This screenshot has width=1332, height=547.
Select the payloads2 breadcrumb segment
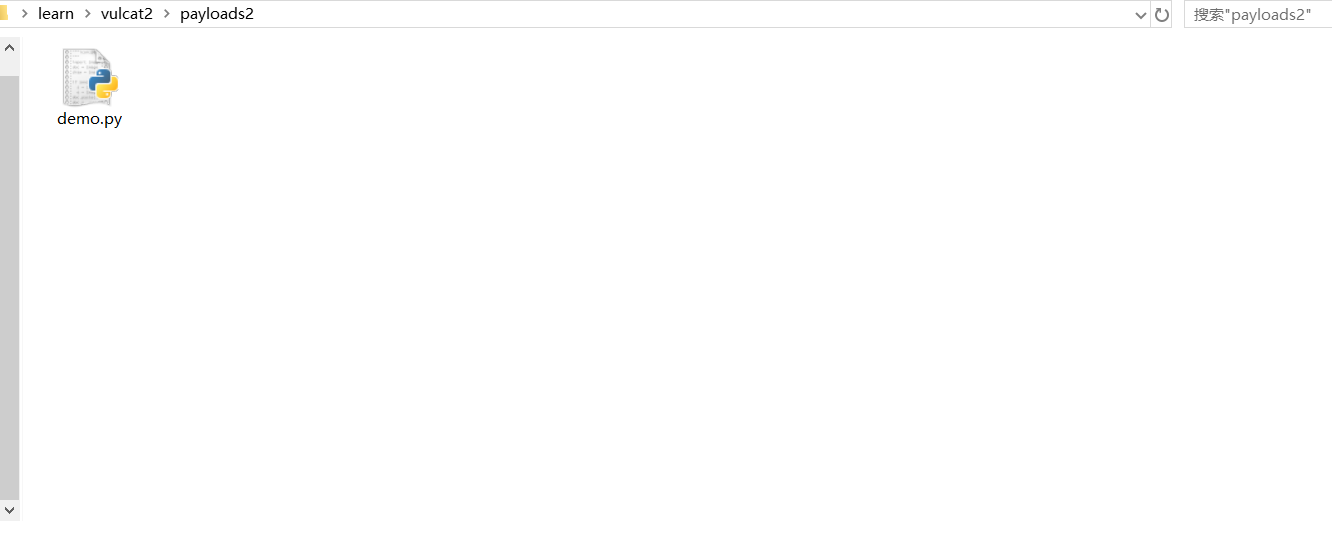(x=217, y=14)
